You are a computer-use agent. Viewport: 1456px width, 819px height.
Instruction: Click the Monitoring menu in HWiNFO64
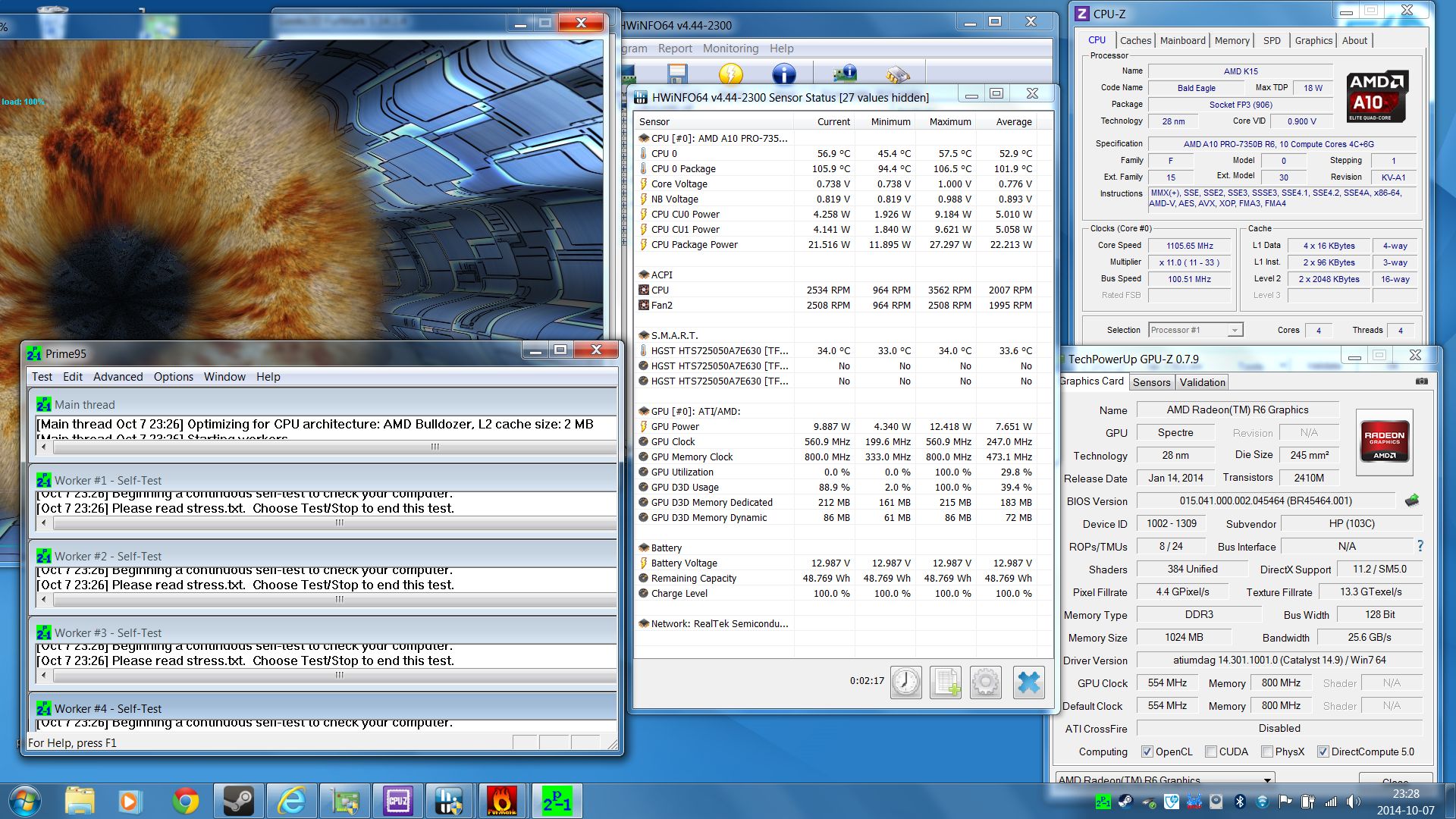tap(730, 49)
